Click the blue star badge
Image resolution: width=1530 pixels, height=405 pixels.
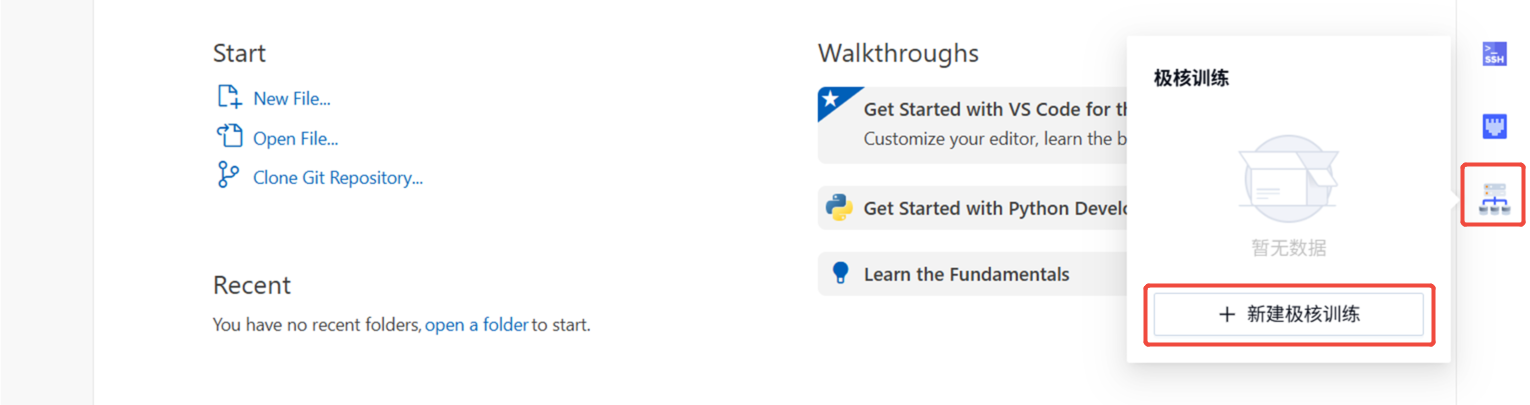[829, 99]
